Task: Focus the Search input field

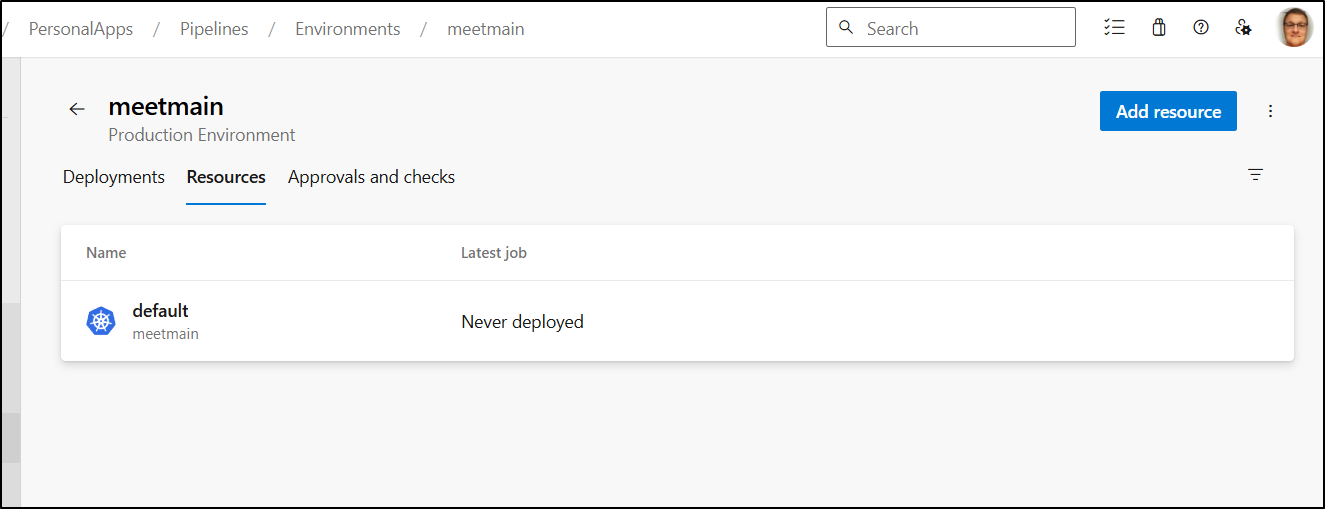Action: pos(951,28)
